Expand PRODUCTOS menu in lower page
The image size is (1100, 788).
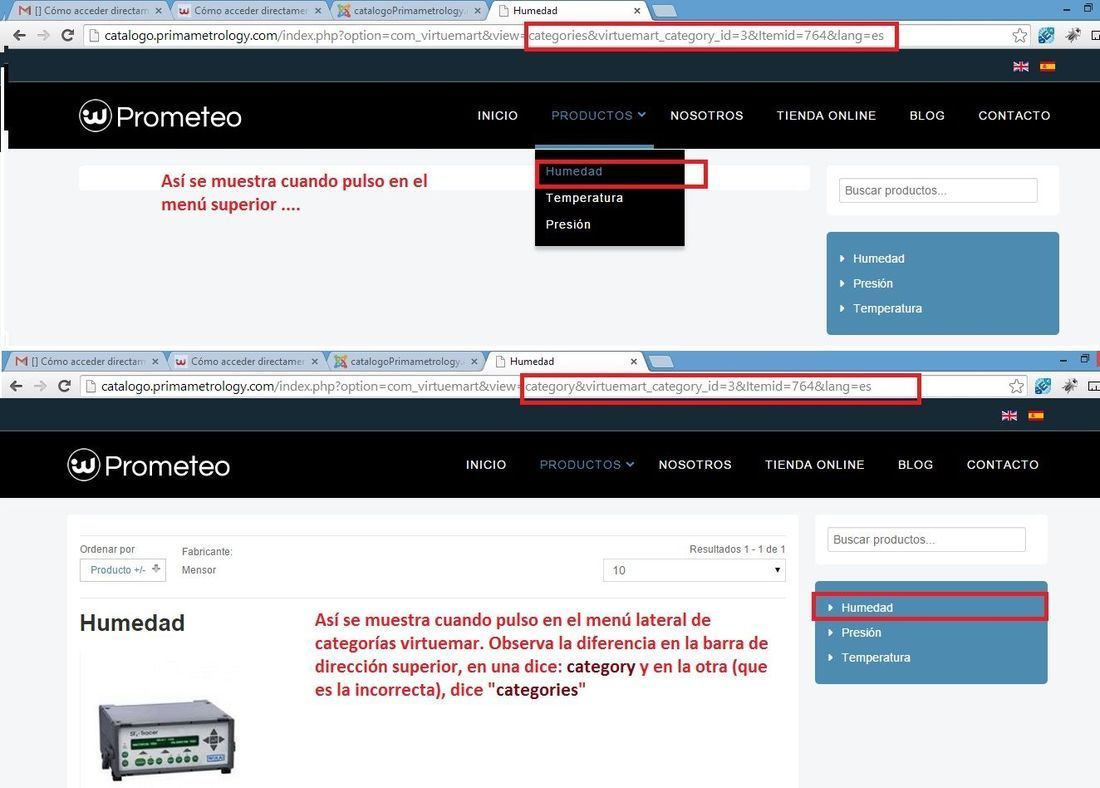[586, 465]
